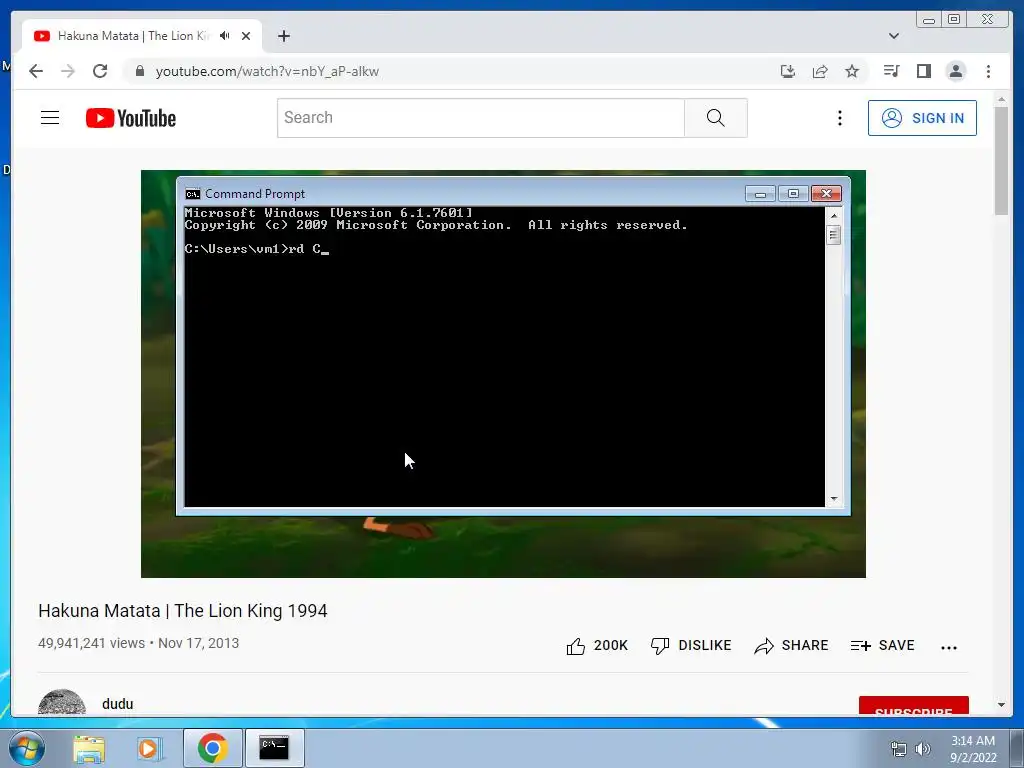The height and width of the screenshot is (768, 1024).
Task: Click the 49,941,241 views text
Action: click(91, 643)
